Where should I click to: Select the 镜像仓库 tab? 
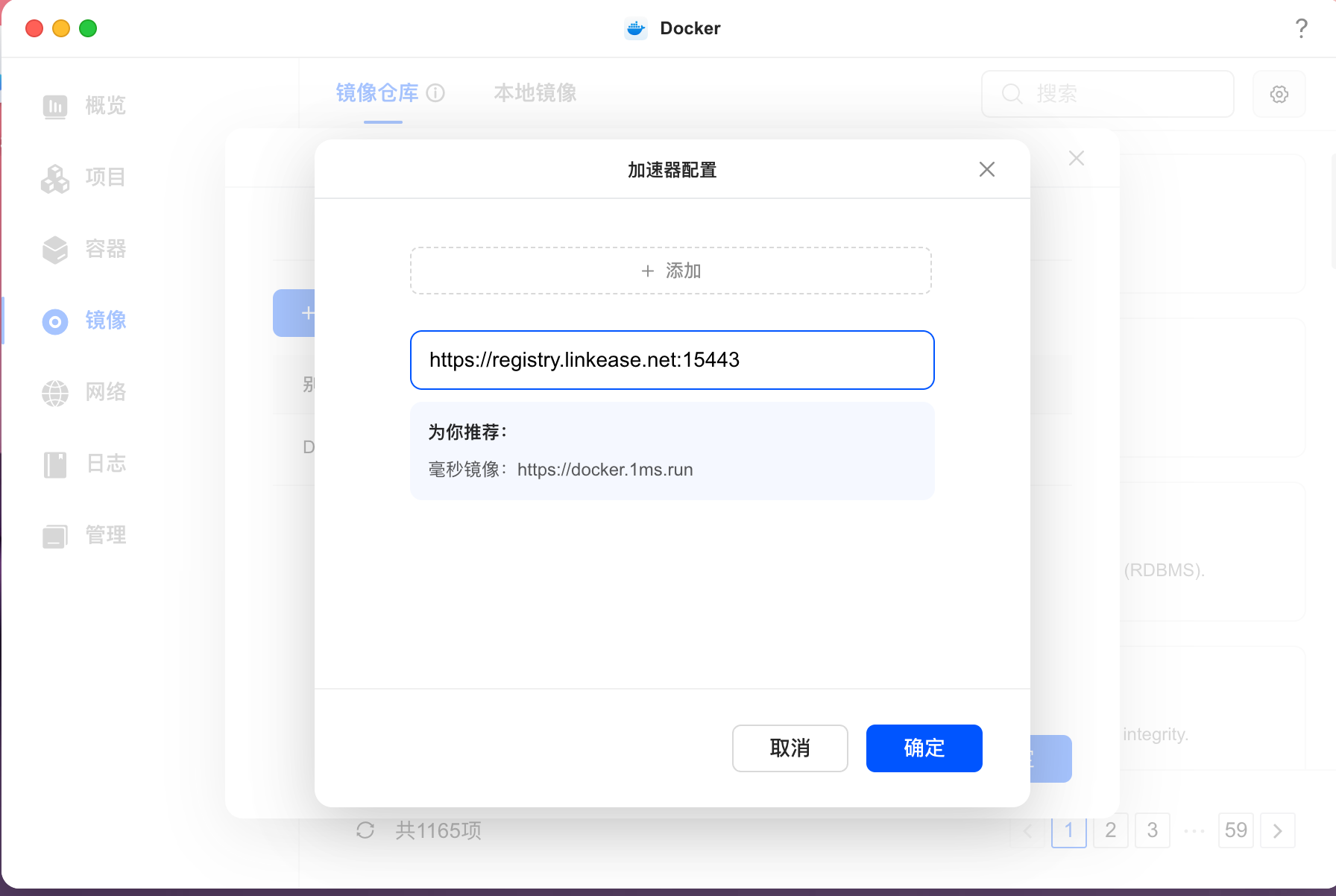[377, 93]
